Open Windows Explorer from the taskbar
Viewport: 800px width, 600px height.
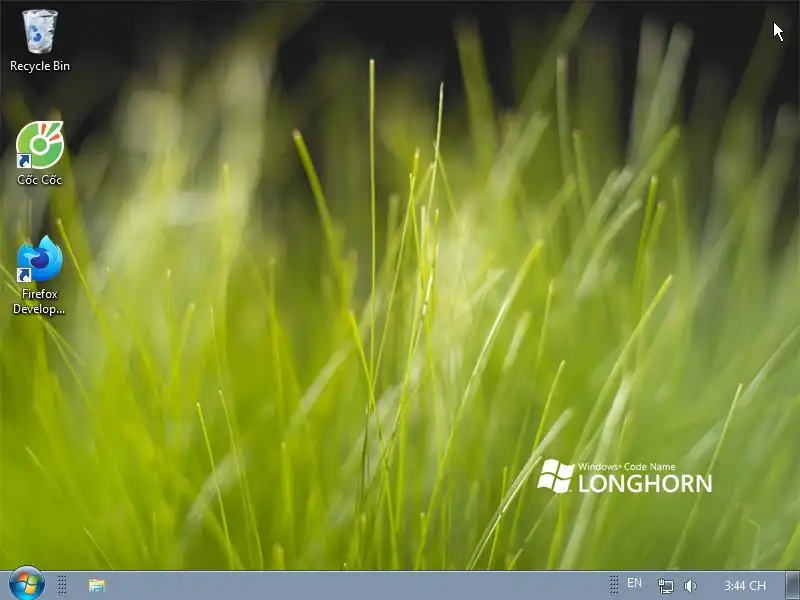pyautogui.click(x=96, y=585)
